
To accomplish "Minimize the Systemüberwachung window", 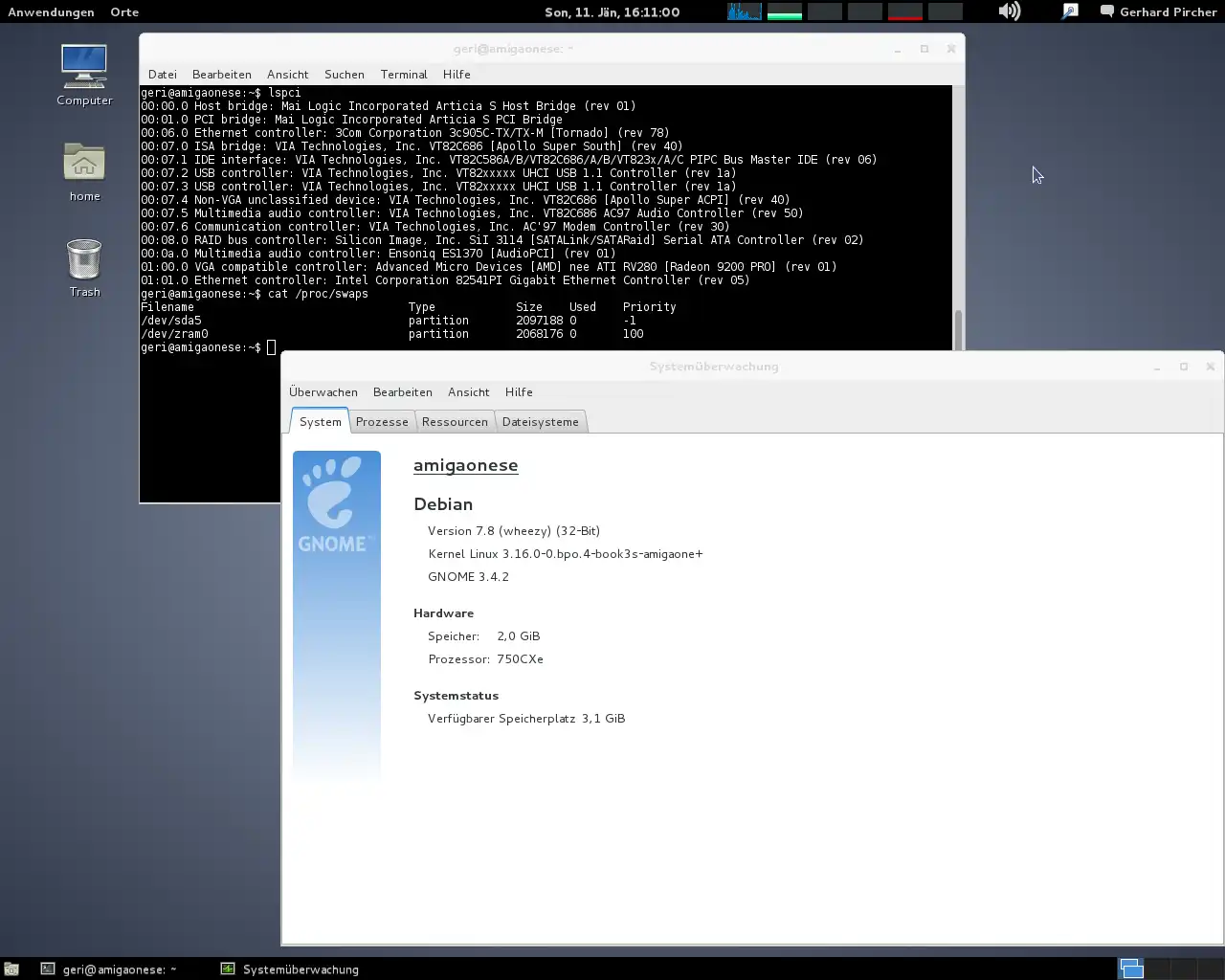I will [x=1157, y=367].
